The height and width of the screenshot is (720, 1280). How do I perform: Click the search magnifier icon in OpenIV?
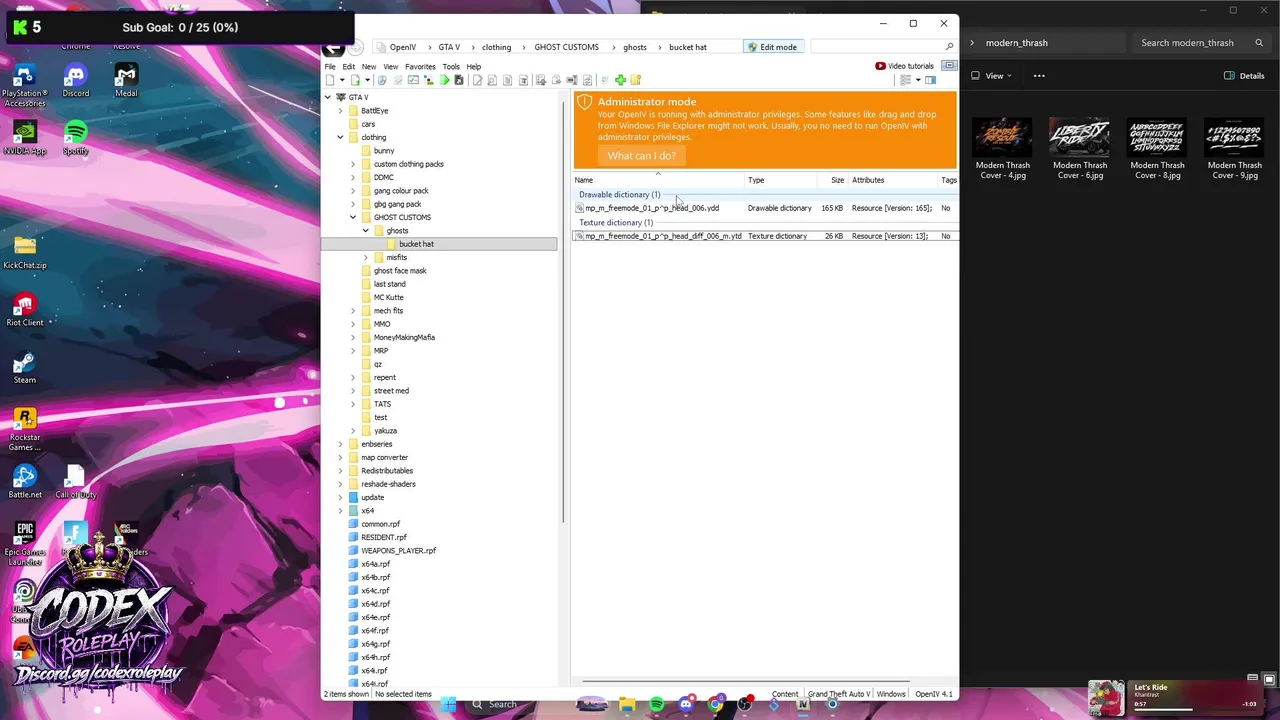(948, 47)
